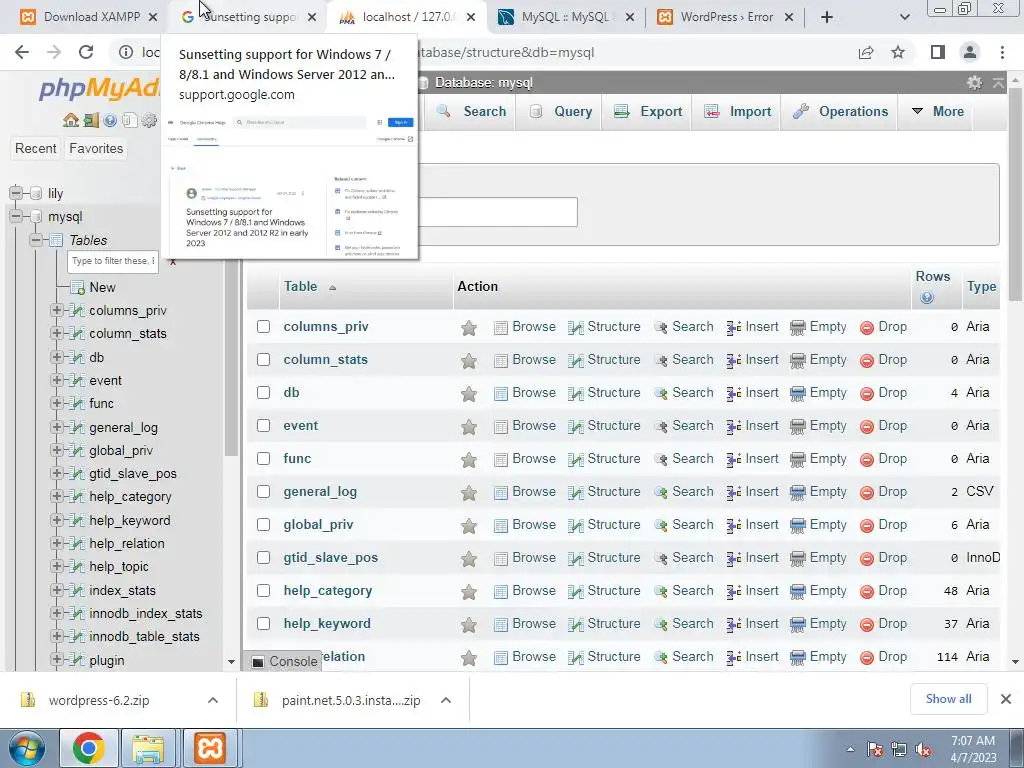Check the global_priv table checkbox
Screen dimensions: 1024x768
click(263, 524)
